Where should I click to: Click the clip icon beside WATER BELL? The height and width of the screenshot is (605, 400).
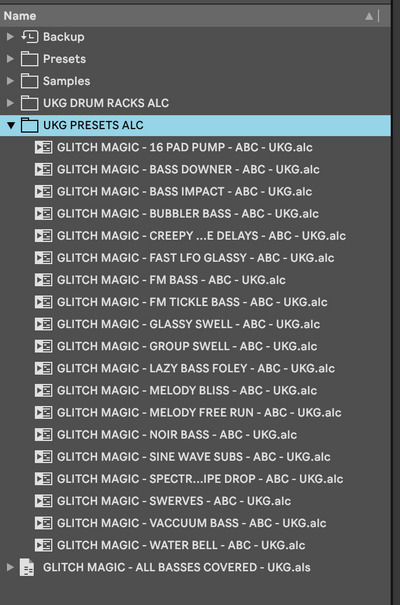(43, 545)
